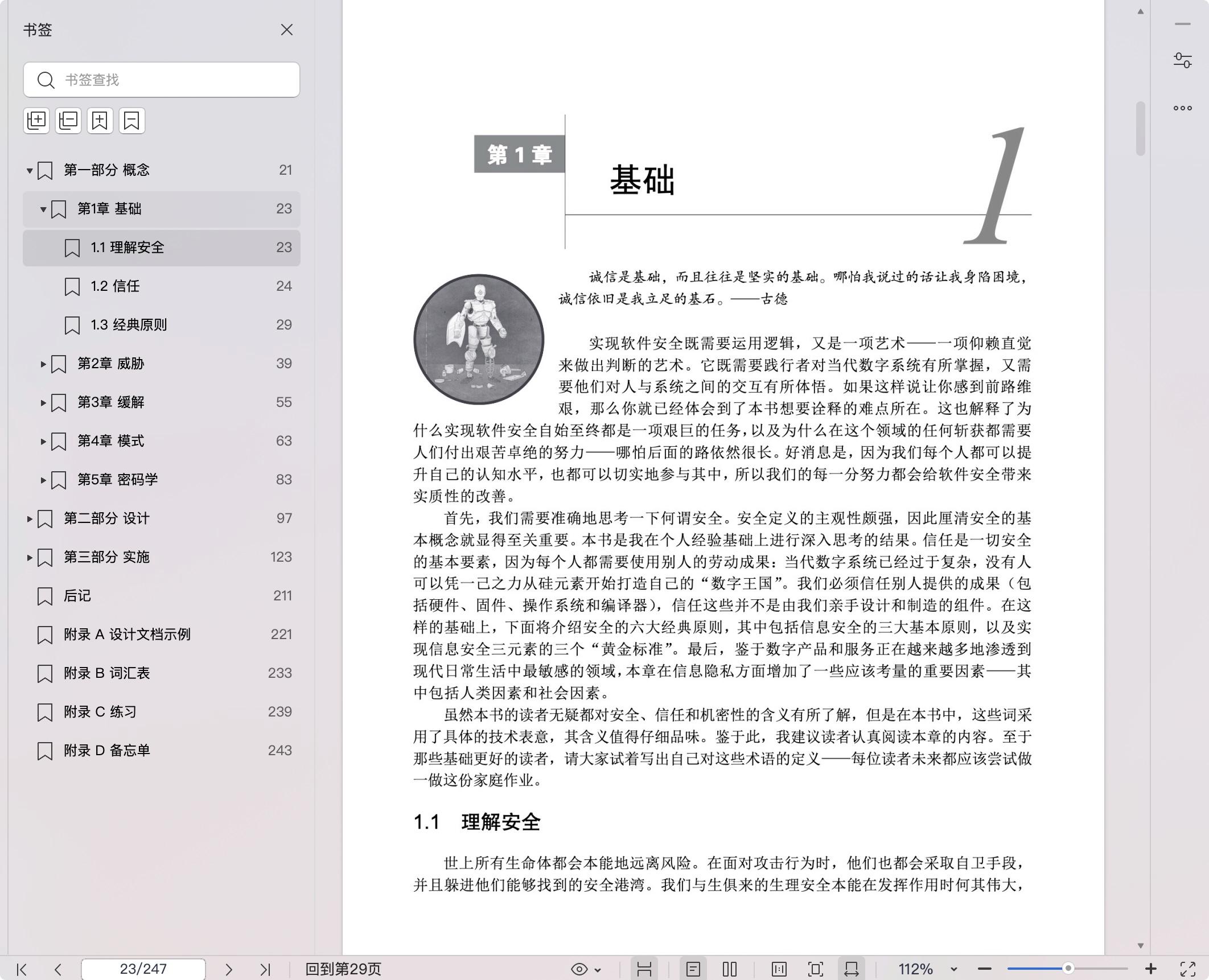The width and height of the screenshot is (1209, 980).
Task: Click the 1.1 理解安全 section heading
Action: click(476, 822)
